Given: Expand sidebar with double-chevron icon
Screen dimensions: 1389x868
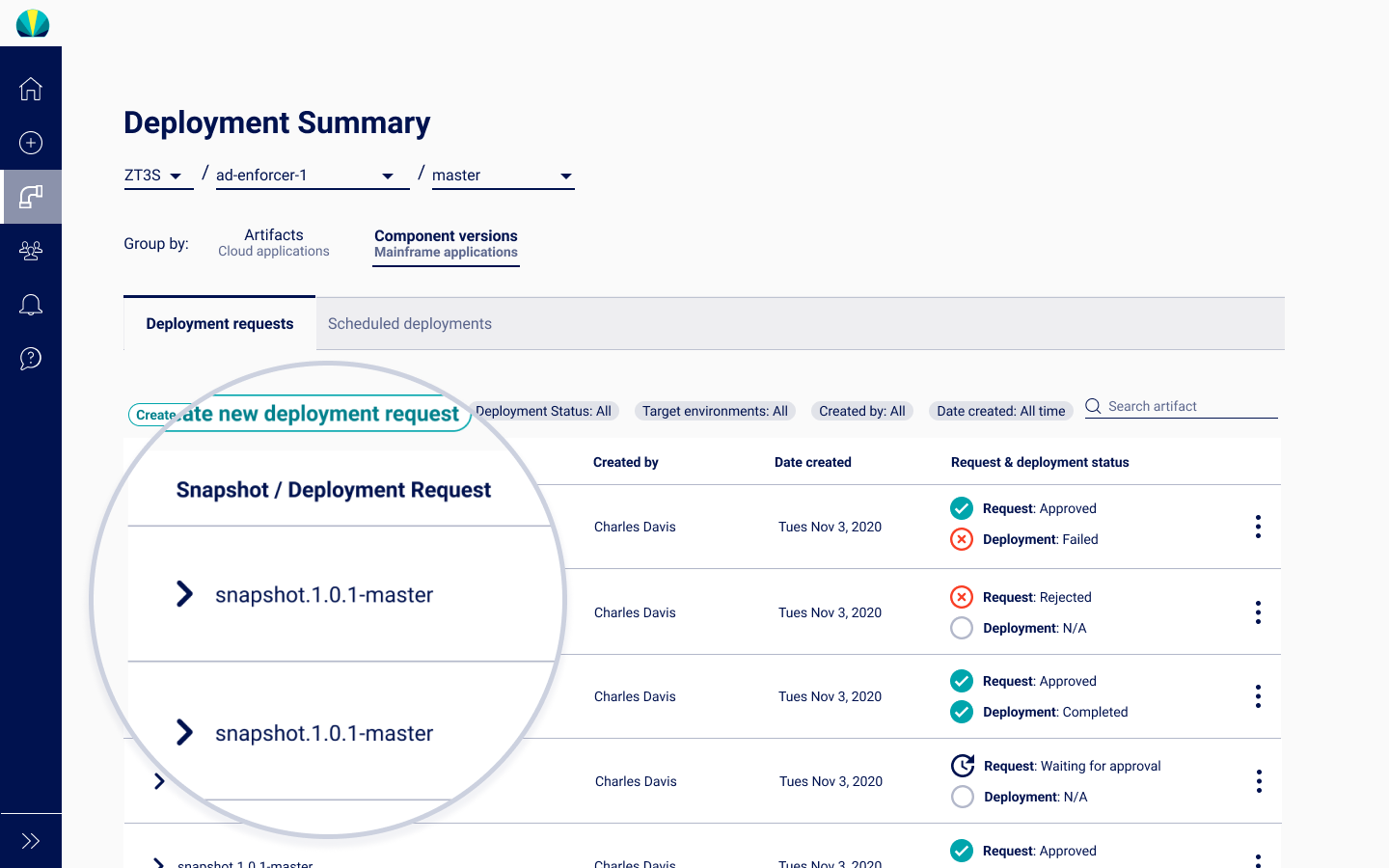Looking at the screenshot, I should [31, 841].
